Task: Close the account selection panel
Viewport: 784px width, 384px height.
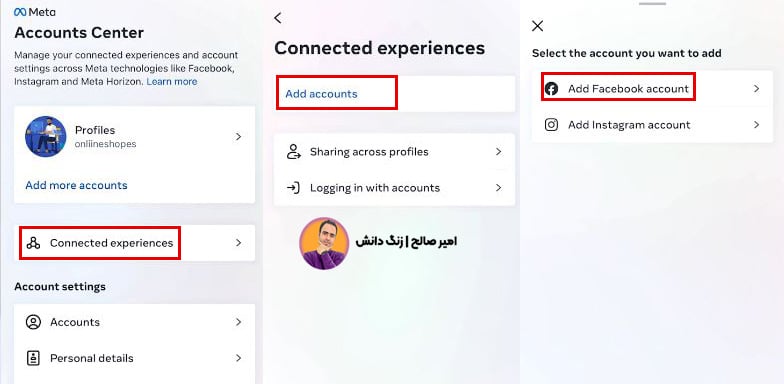Action: coord(538,26)
